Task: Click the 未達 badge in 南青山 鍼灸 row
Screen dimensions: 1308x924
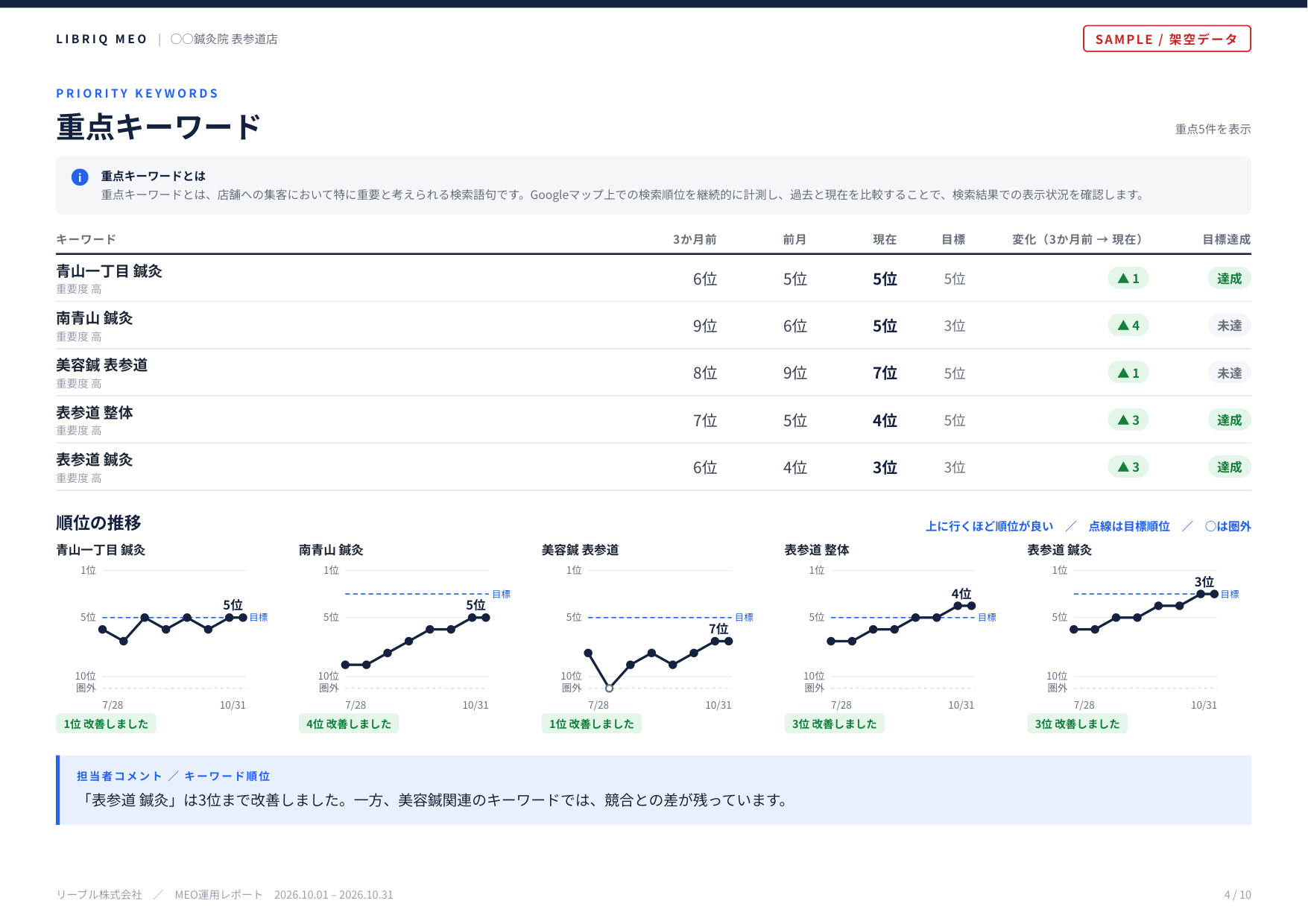Action: tap(1229, 326)
